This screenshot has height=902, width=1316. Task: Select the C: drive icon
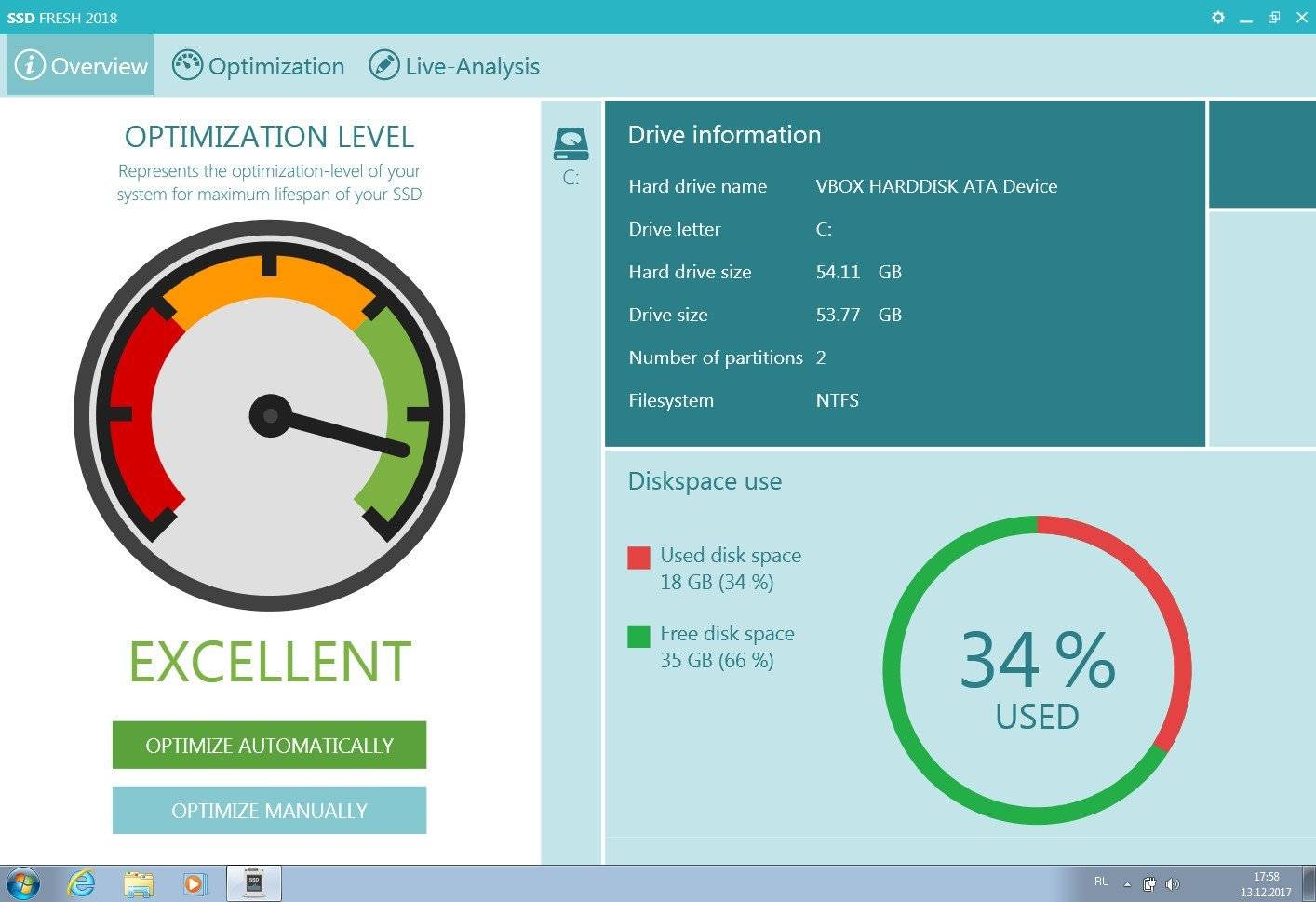point(571,155)
